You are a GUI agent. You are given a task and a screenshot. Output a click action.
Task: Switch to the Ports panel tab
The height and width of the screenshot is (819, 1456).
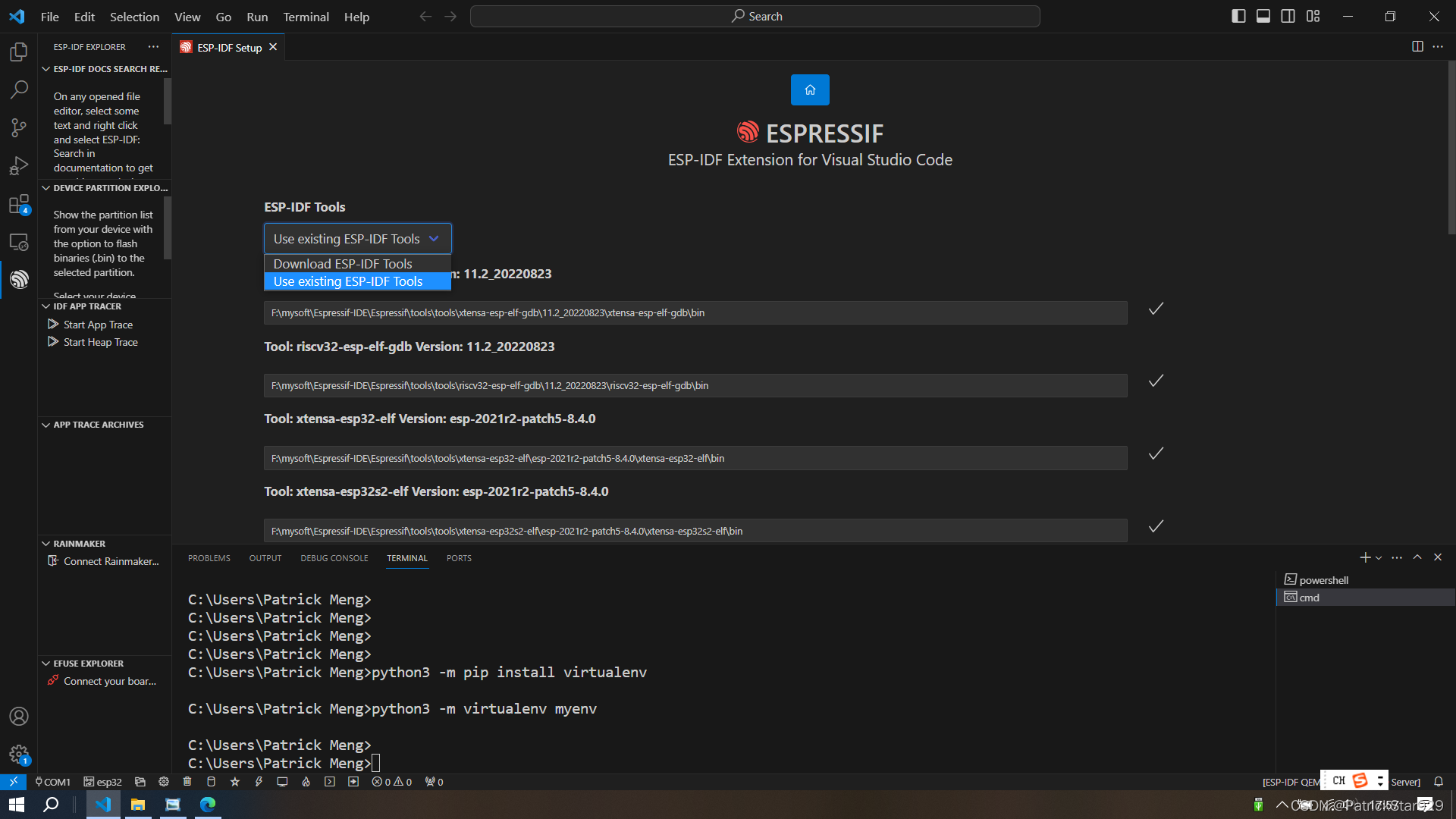(x=459, y=558)
